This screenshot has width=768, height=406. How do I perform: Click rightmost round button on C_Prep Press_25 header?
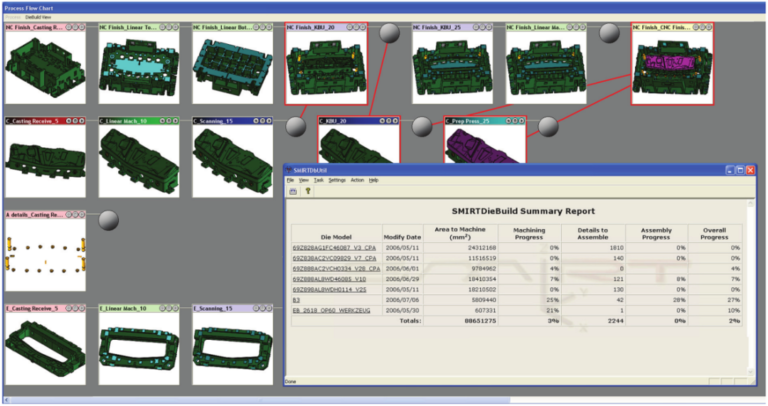click(x=521, y=121)
